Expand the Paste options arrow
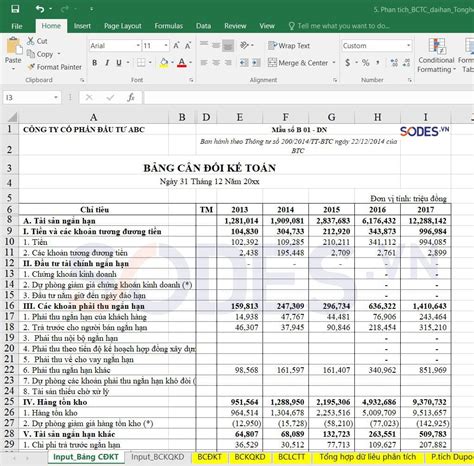 13,69
